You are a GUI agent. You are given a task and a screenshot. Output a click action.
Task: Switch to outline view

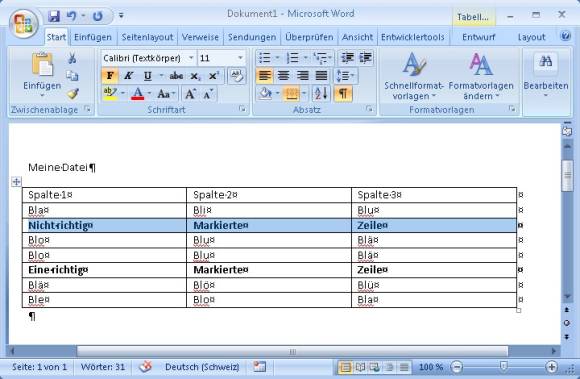pyautogui.click(x=389, y=368)
